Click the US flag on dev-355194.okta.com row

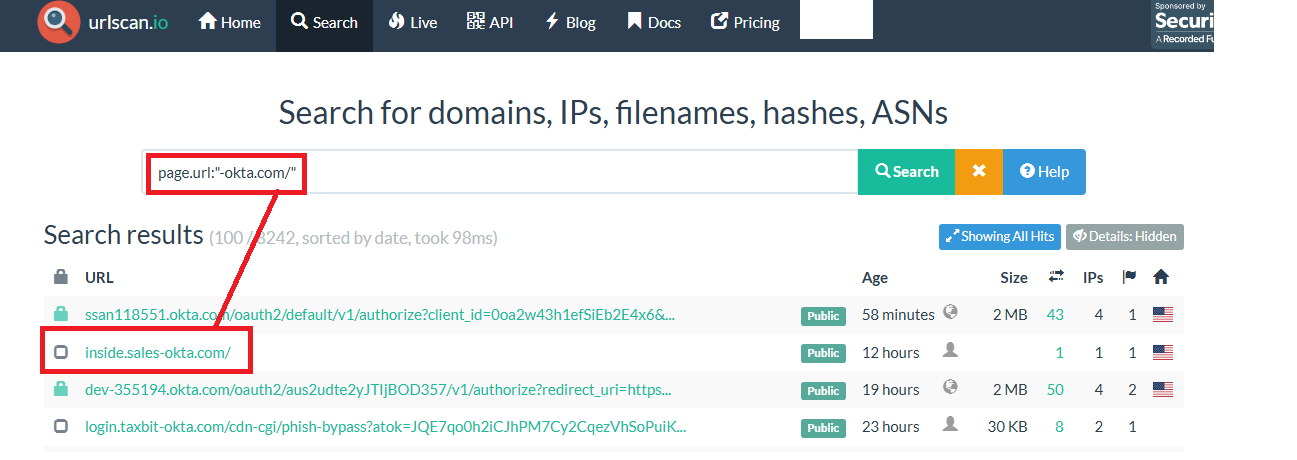point(1162,389)
